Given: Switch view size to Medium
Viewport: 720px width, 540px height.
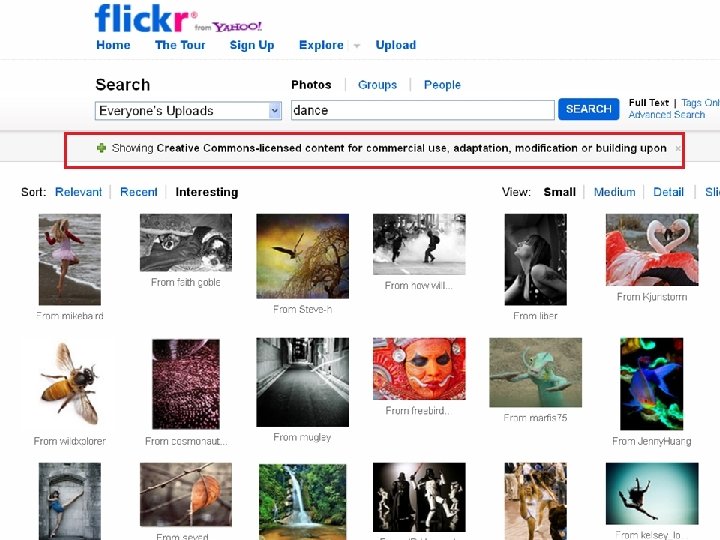Looking at the screenshot, I should [614, 192].
